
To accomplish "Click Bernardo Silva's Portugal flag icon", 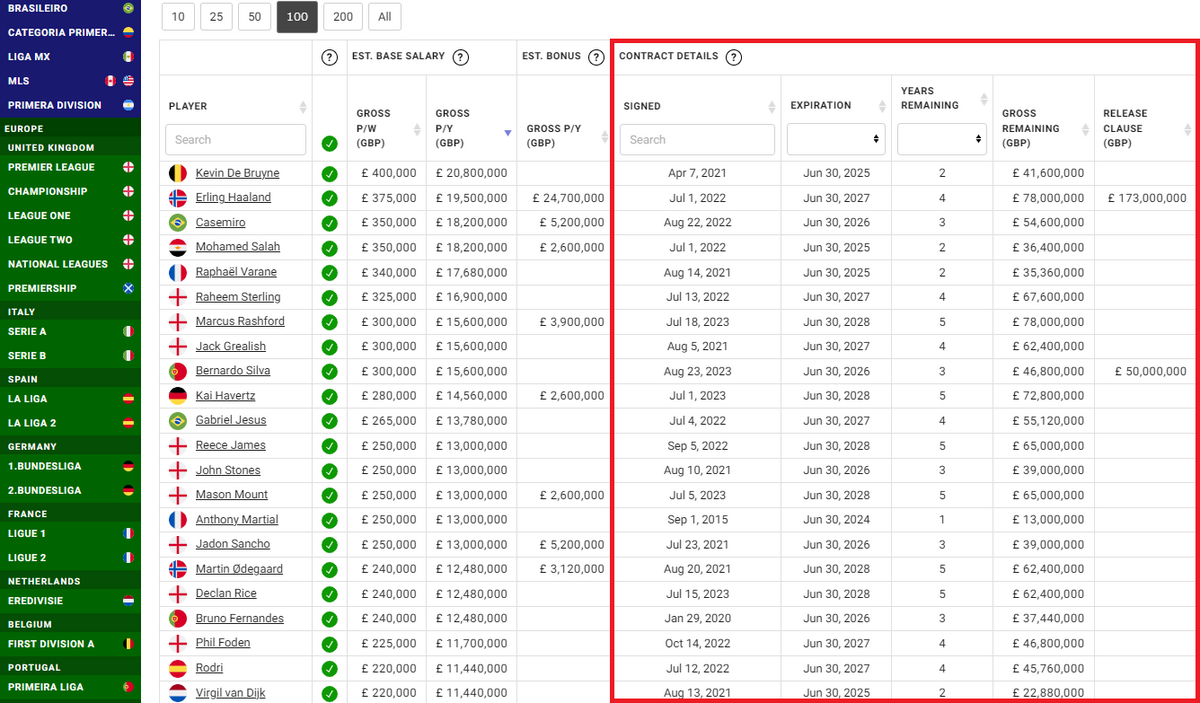I will click(178, 371).
